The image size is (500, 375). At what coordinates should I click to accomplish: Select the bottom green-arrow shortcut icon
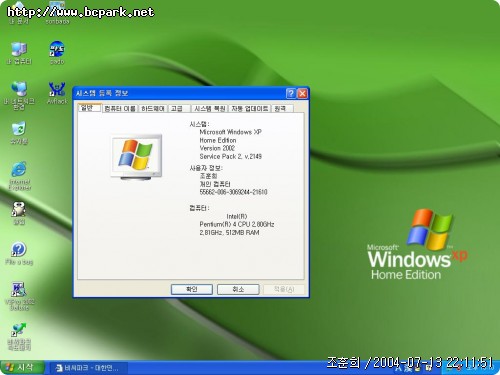tap(19, 336)
